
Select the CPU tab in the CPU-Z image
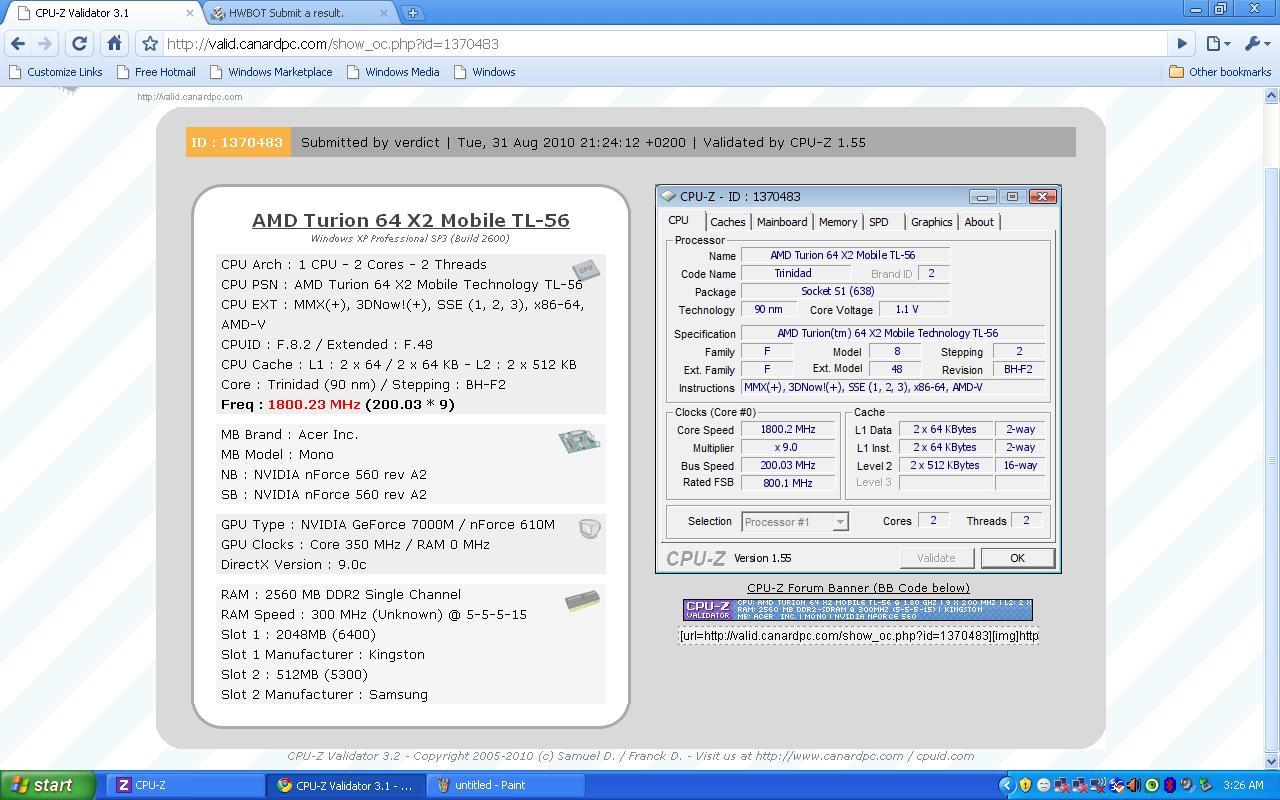point(678,221)
